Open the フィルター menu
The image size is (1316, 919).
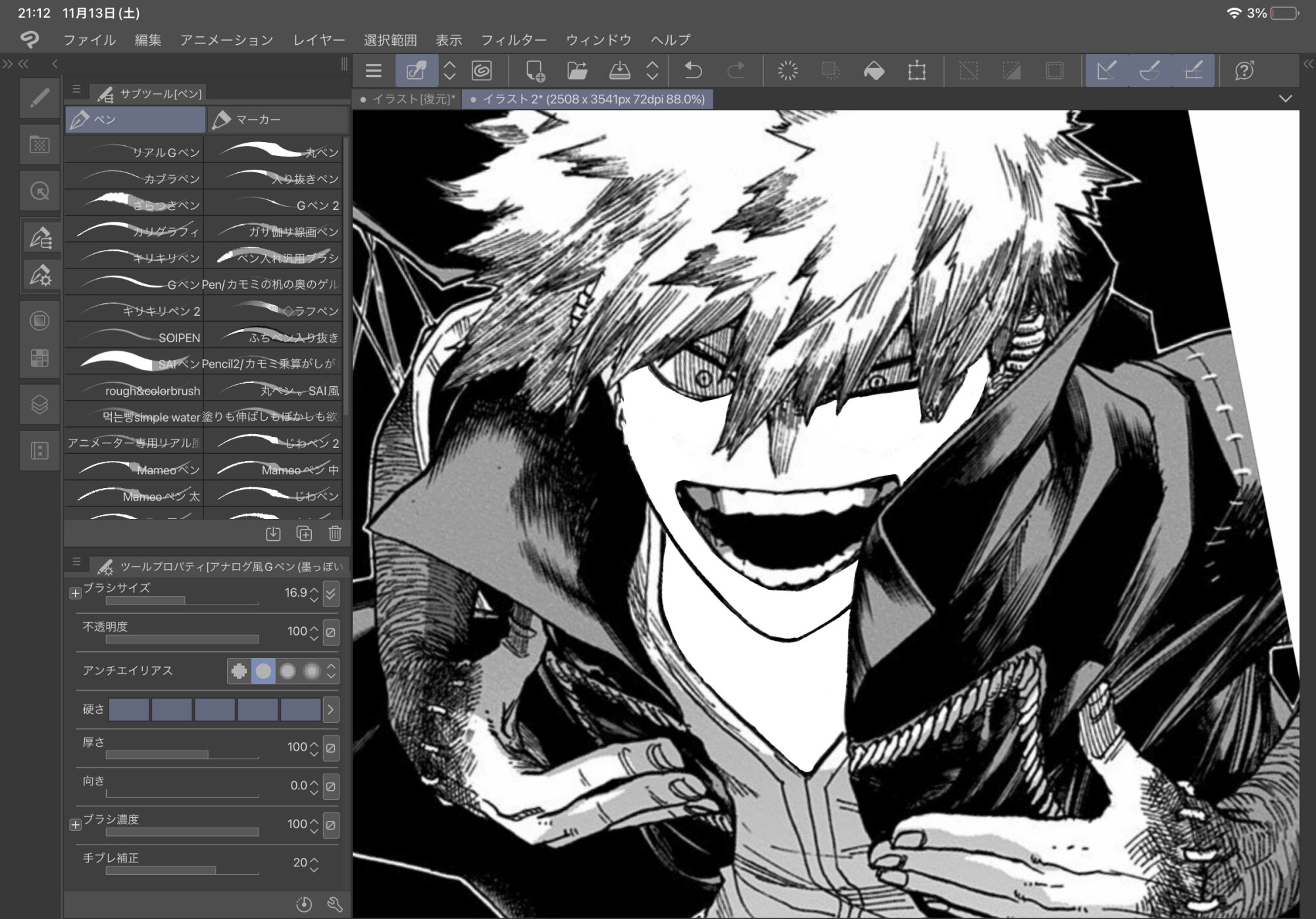pyautogui.click(x=513, y=40)
